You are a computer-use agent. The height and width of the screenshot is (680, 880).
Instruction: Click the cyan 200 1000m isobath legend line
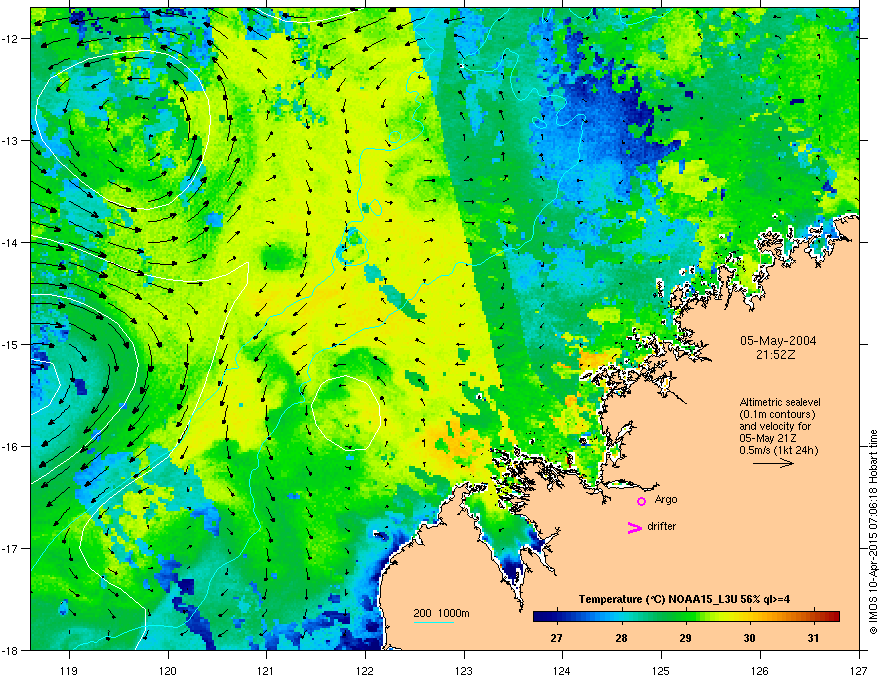(x=433, y=622)
